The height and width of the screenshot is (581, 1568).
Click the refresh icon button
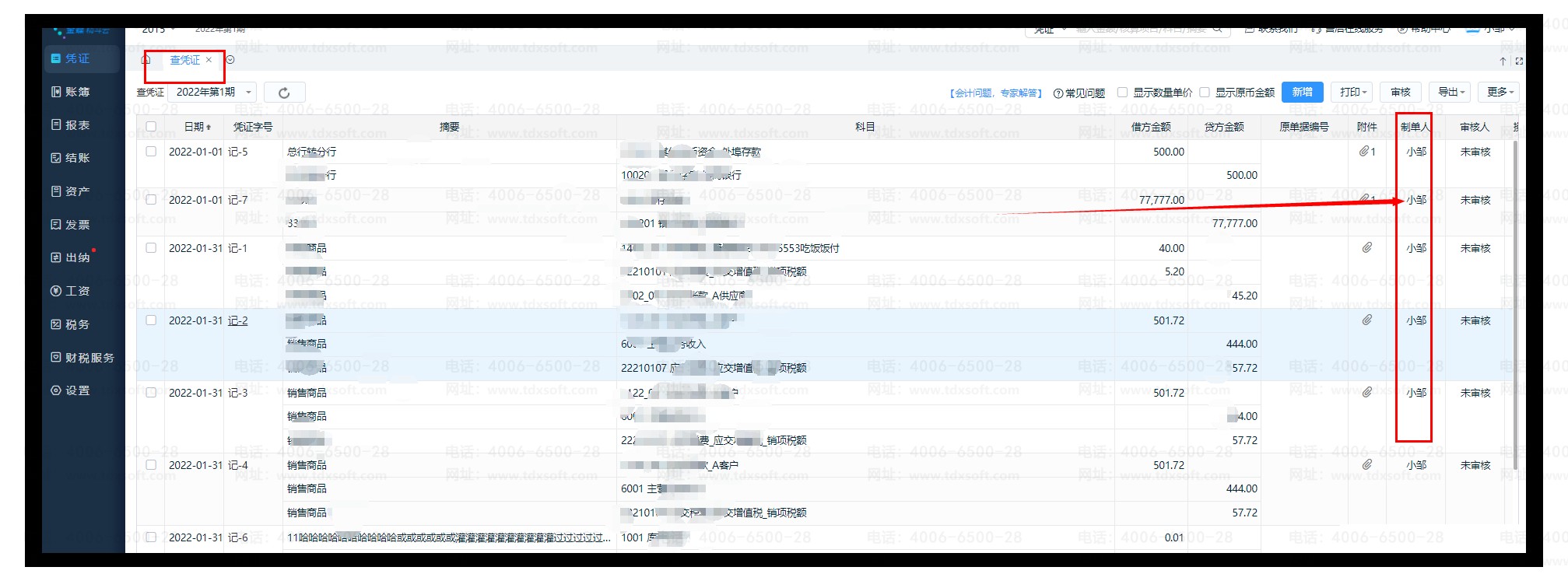click(284, 93)
